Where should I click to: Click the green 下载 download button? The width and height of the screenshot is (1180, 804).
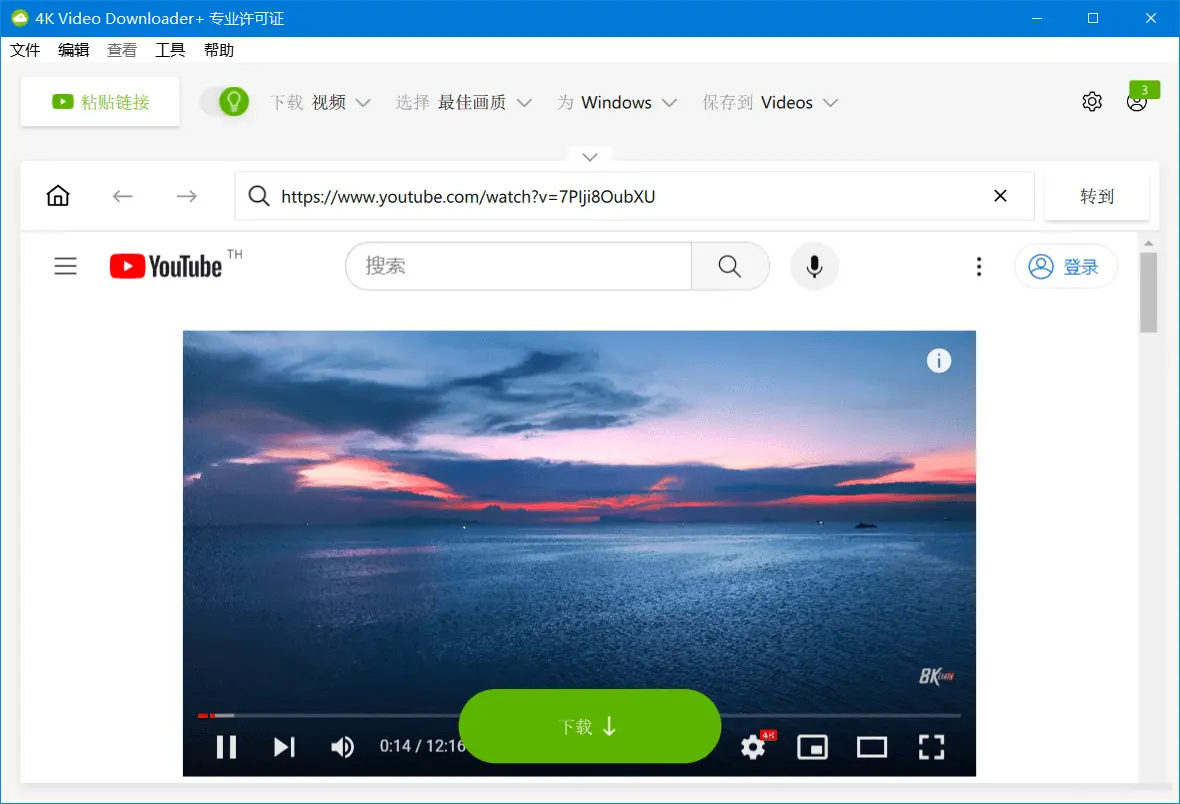pyautogui.click(x=589, y=725)
